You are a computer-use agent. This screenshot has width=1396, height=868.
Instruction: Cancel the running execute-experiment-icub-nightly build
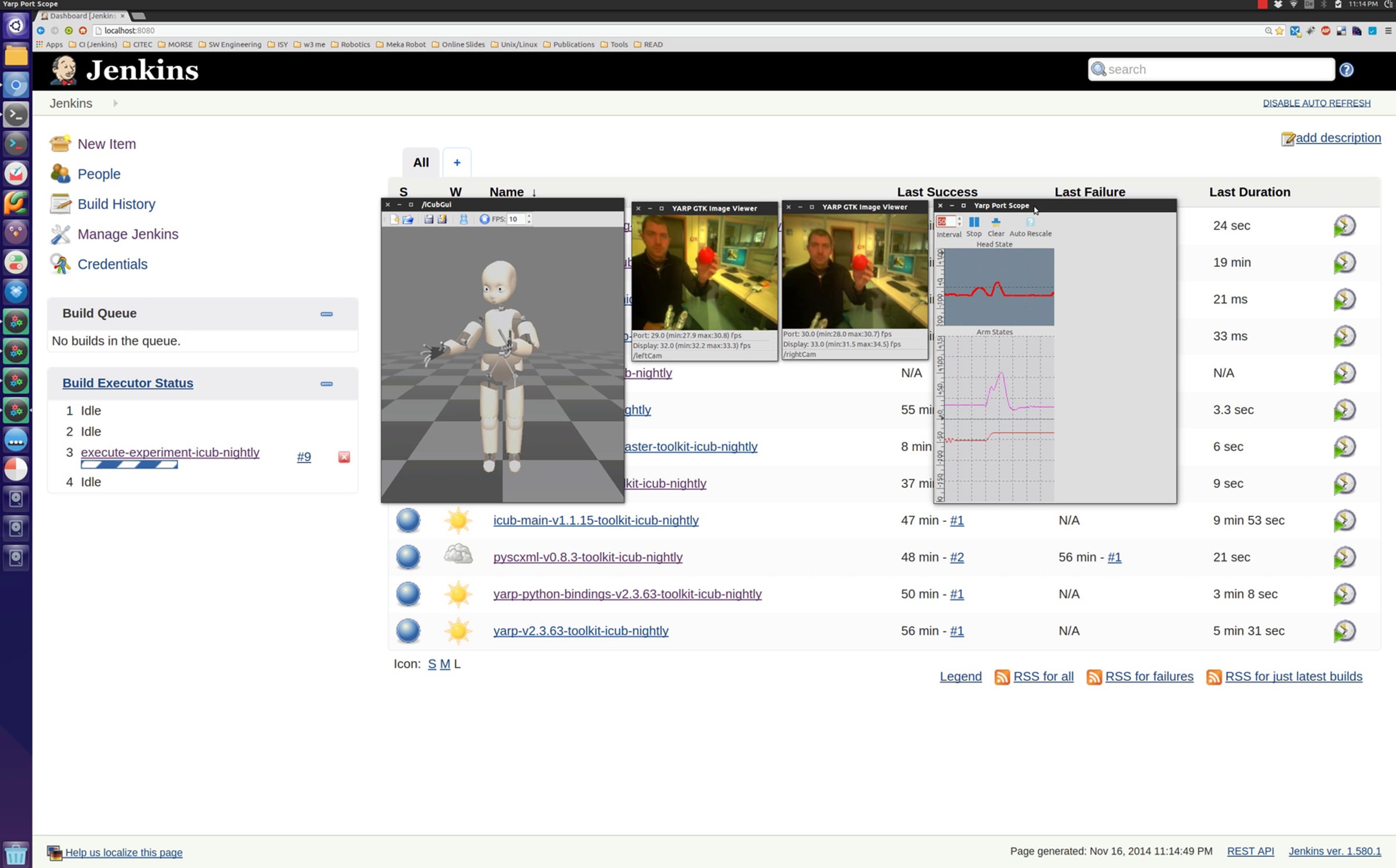344,457
